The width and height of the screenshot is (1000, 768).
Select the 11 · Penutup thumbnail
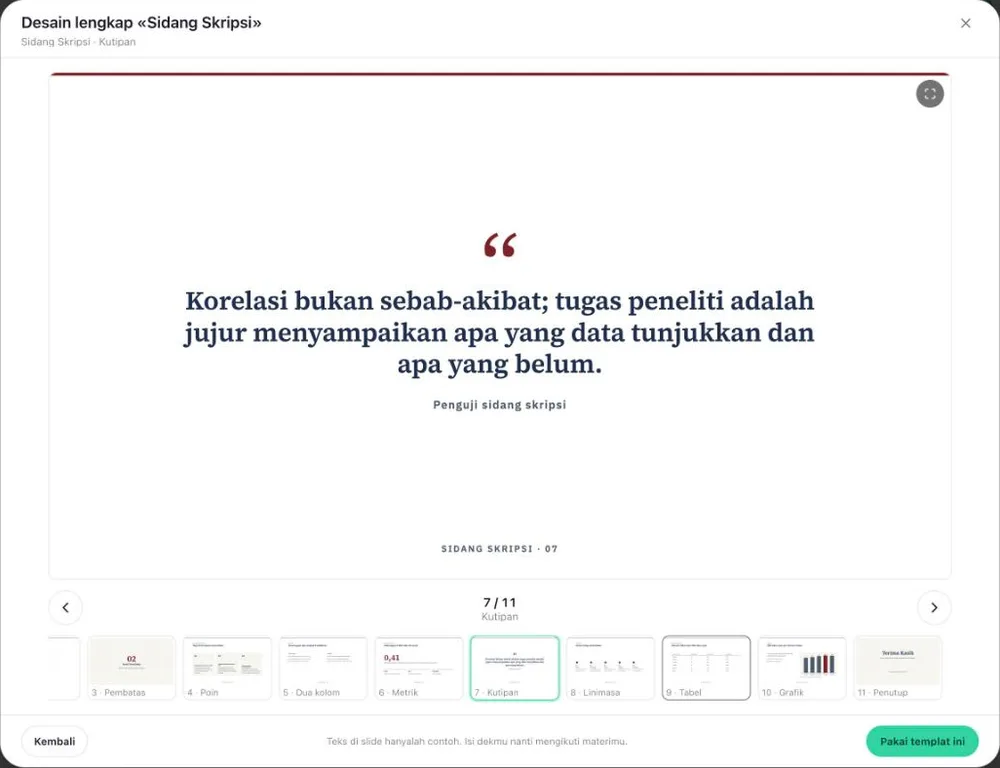(898, 668)
